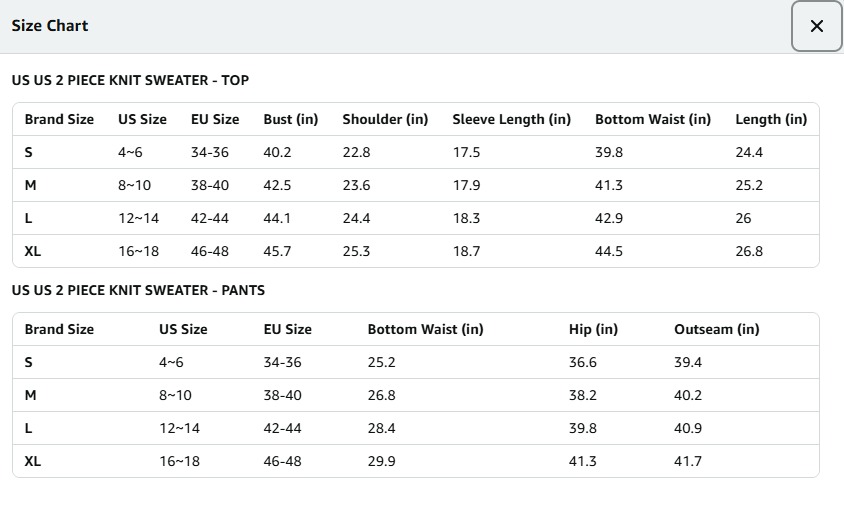Click the EU Size header in pants table

[x=287, y=329]
